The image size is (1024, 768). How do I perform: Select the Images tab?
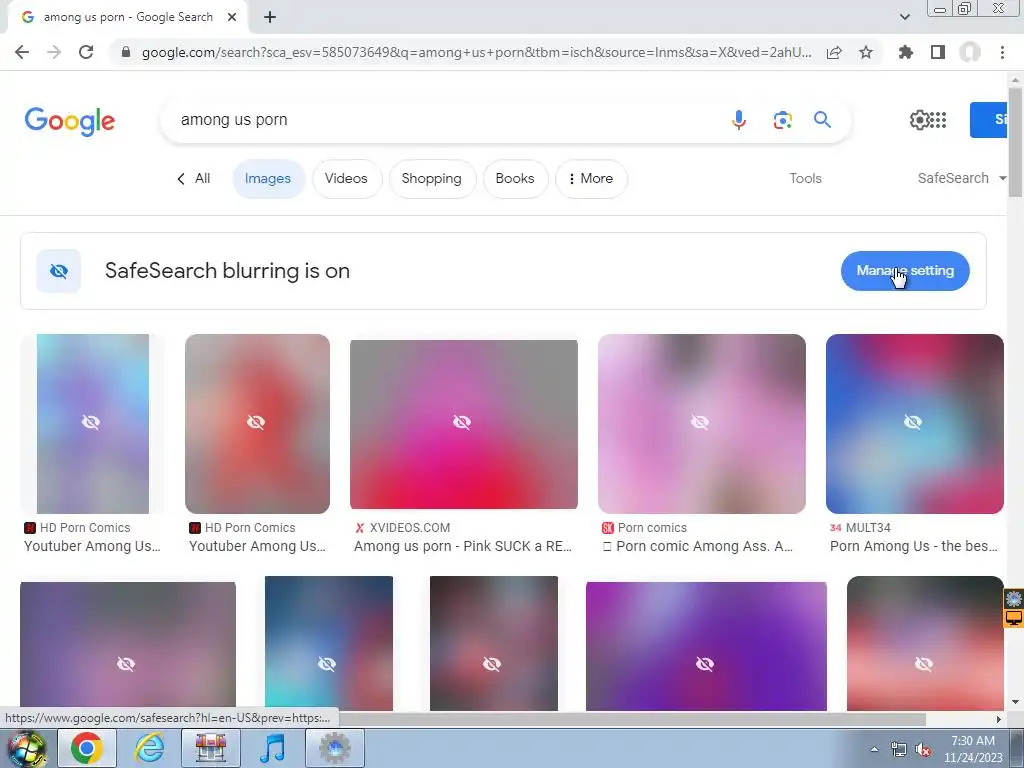[x=268, y=178]
